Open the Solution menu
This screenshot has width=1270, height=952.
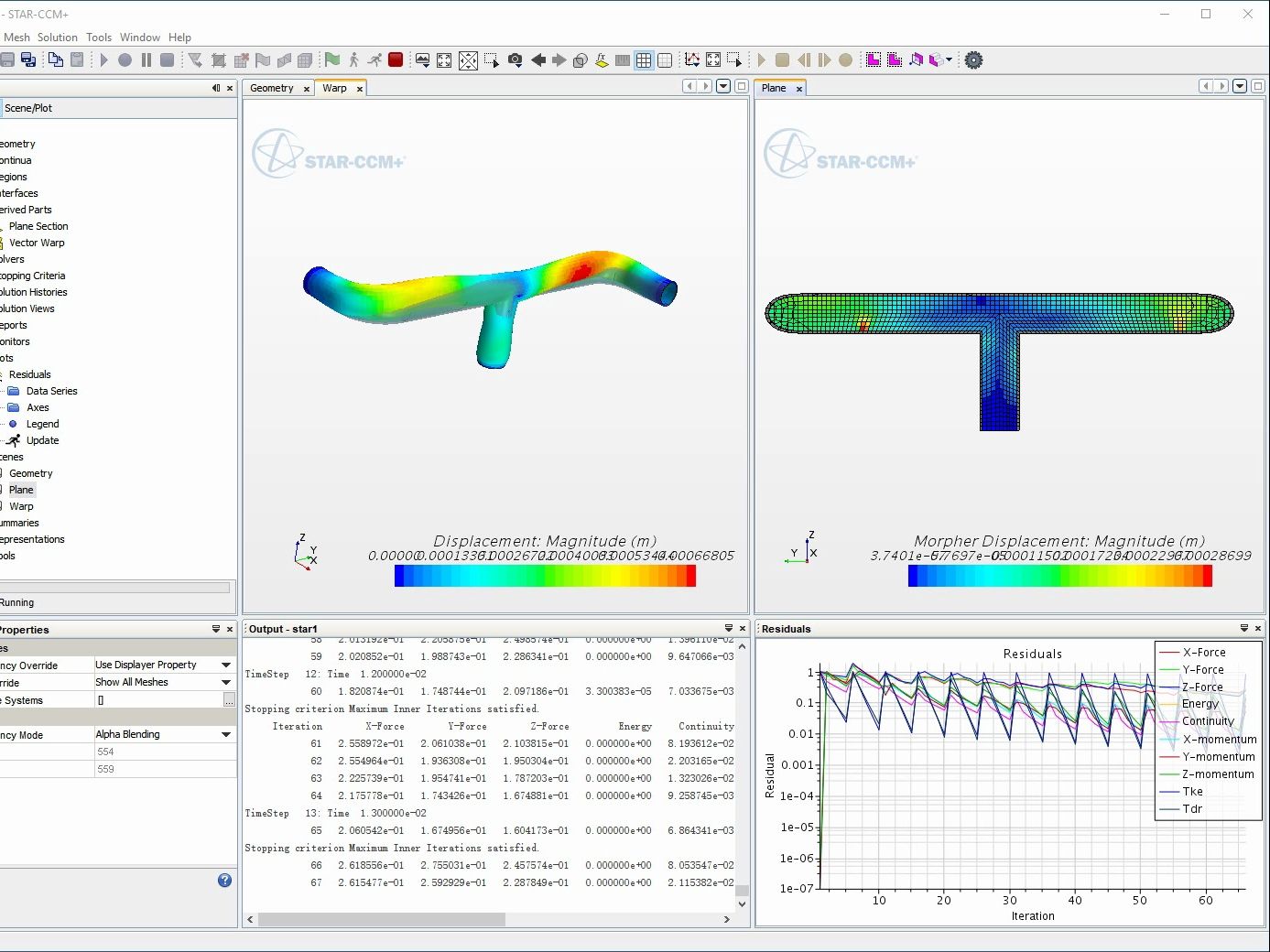click(58, 38)
